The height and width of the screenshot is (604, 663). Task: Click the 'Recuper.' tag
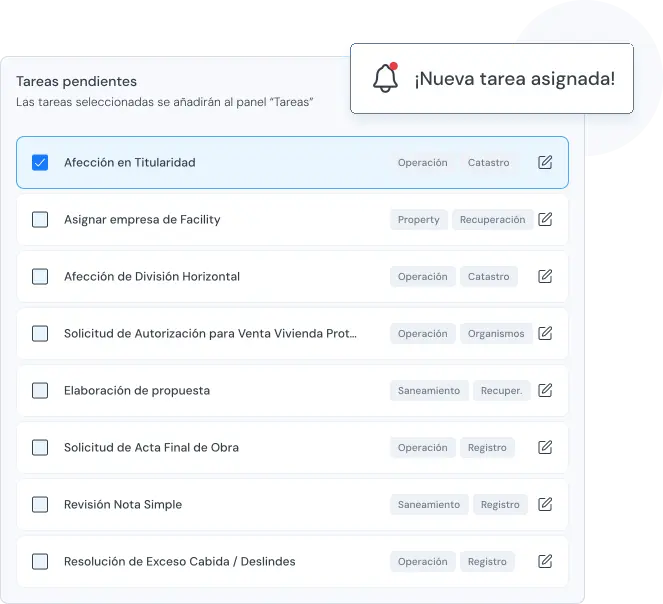click(x=501, y=390)
